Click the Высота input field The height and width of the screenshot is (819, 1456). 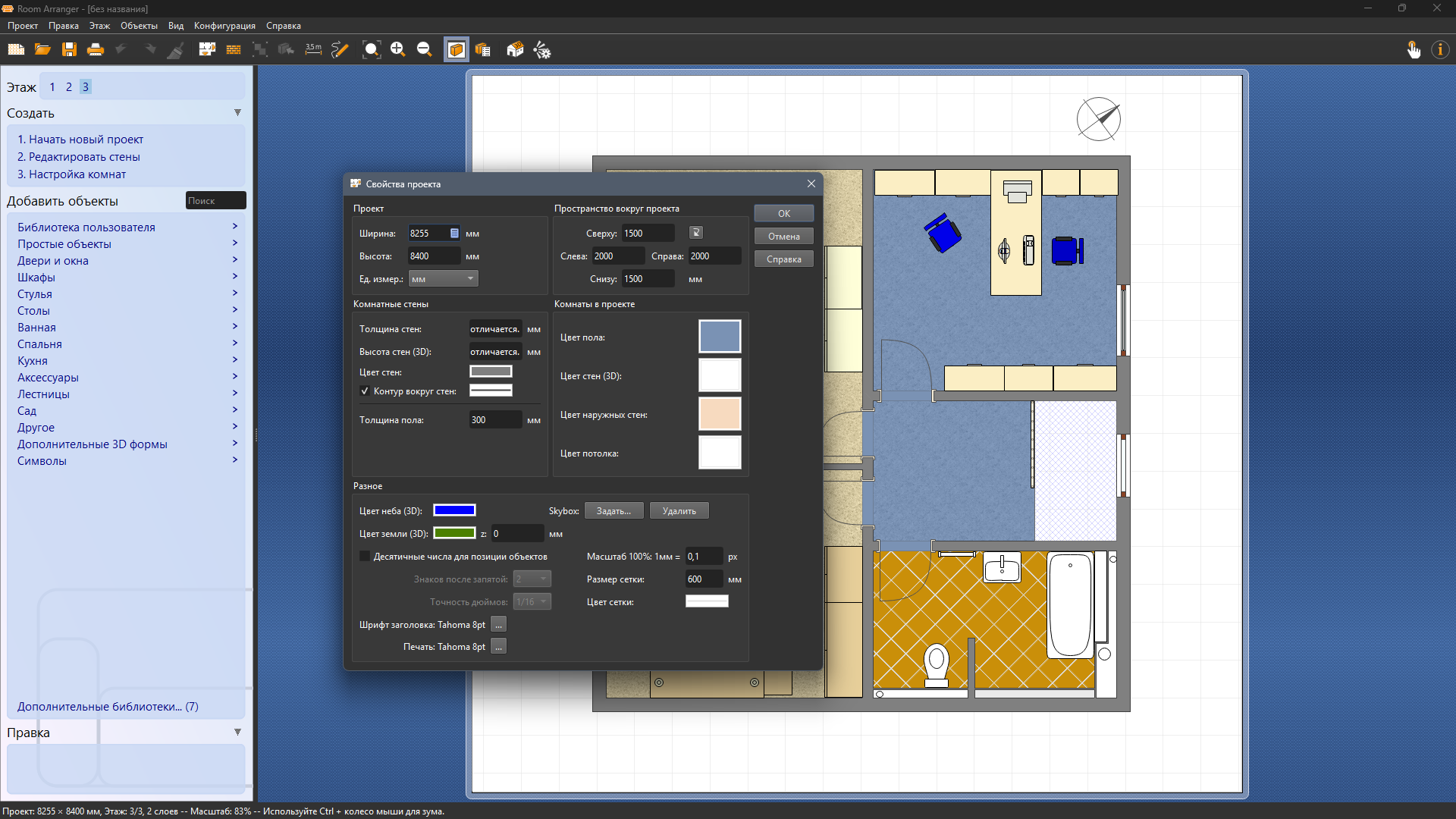point(435,256)
